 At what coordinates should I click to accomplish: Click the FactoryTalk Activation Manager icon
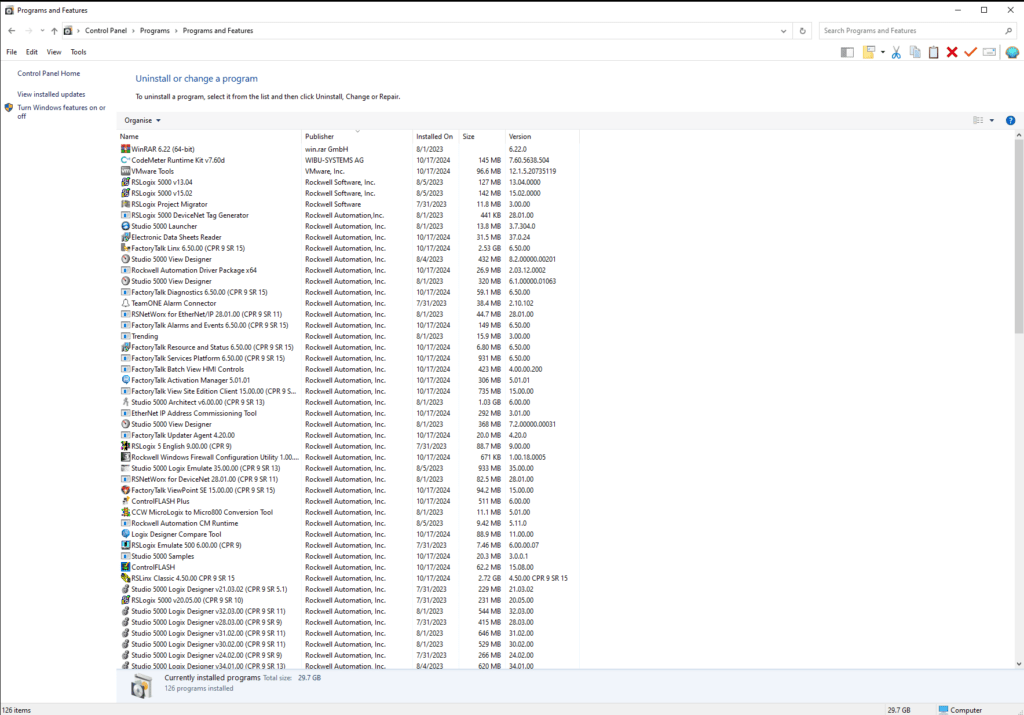point(125,380)
